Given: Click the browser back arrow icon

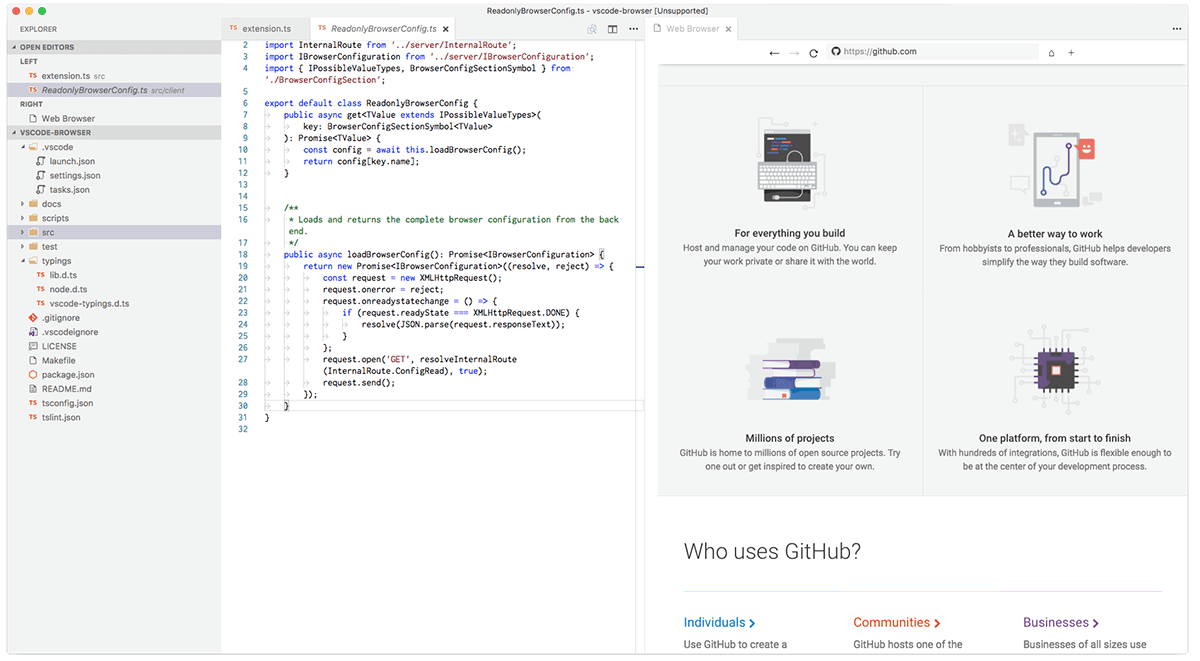Looking at the screenshot, I should pyautogui.click(x=773, y=52).
